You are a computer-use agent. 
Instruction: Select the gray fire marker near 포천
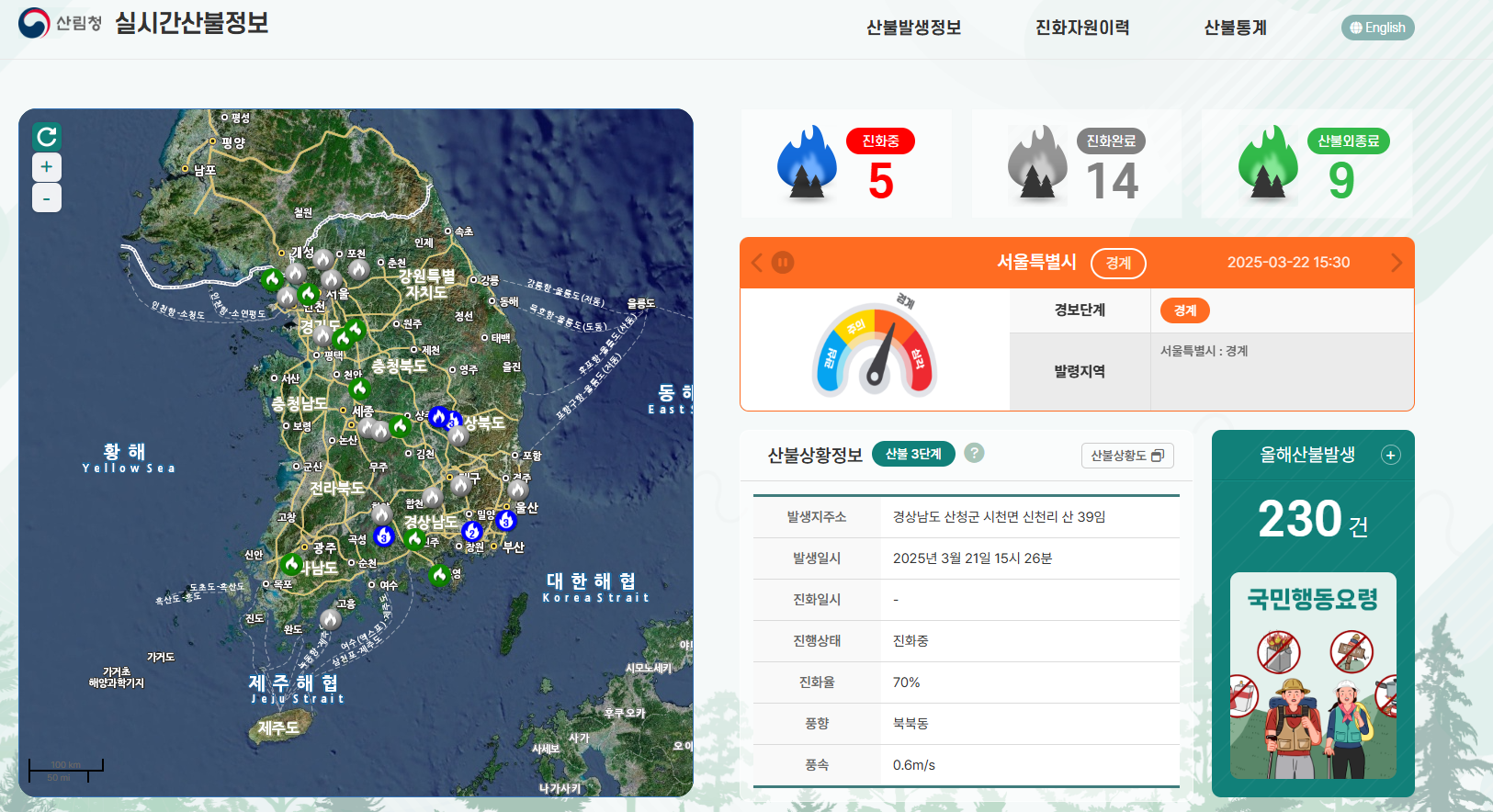[359, 269]
